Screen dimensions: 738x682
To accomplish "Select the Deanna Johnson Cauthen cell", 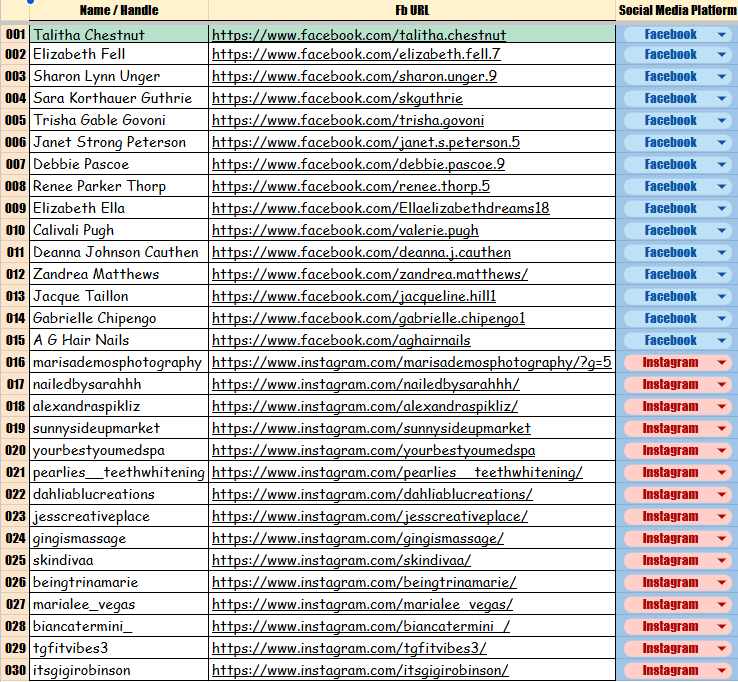I will pyautogui.click(x=119, y=252).
